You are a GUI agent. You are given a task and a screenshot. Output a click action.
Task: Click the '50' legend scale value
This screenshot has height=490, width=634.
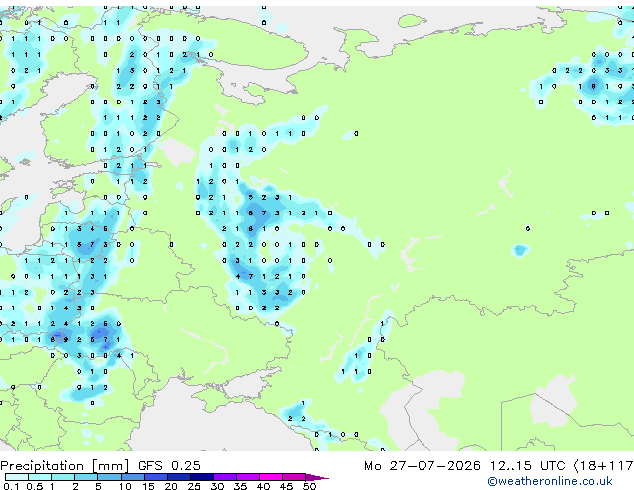(309, 486)
